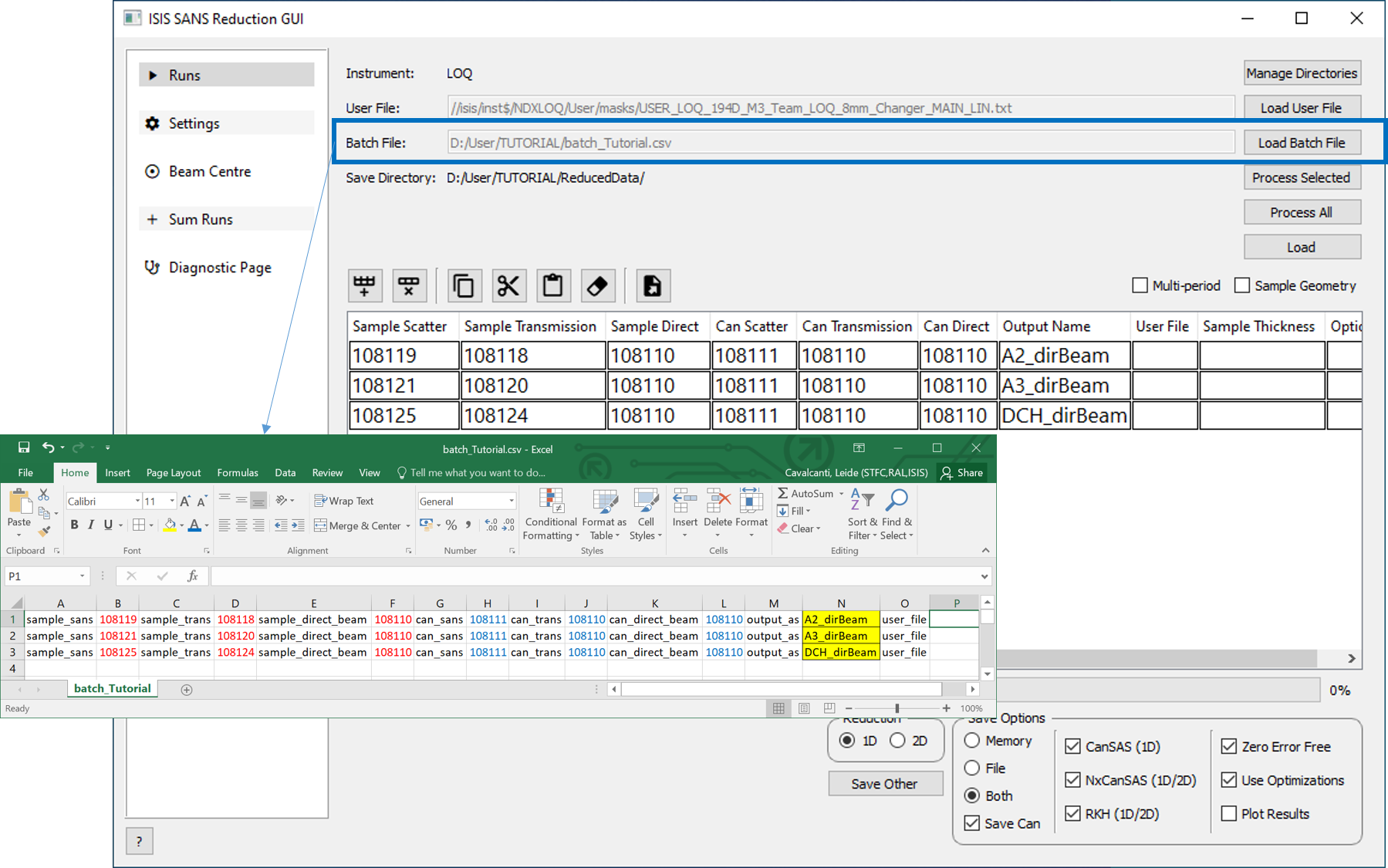Click the delete row icon in table toolbar
Image resolution: width=1388 pixels, height=868 pixels.
click(x=409, y=286)
